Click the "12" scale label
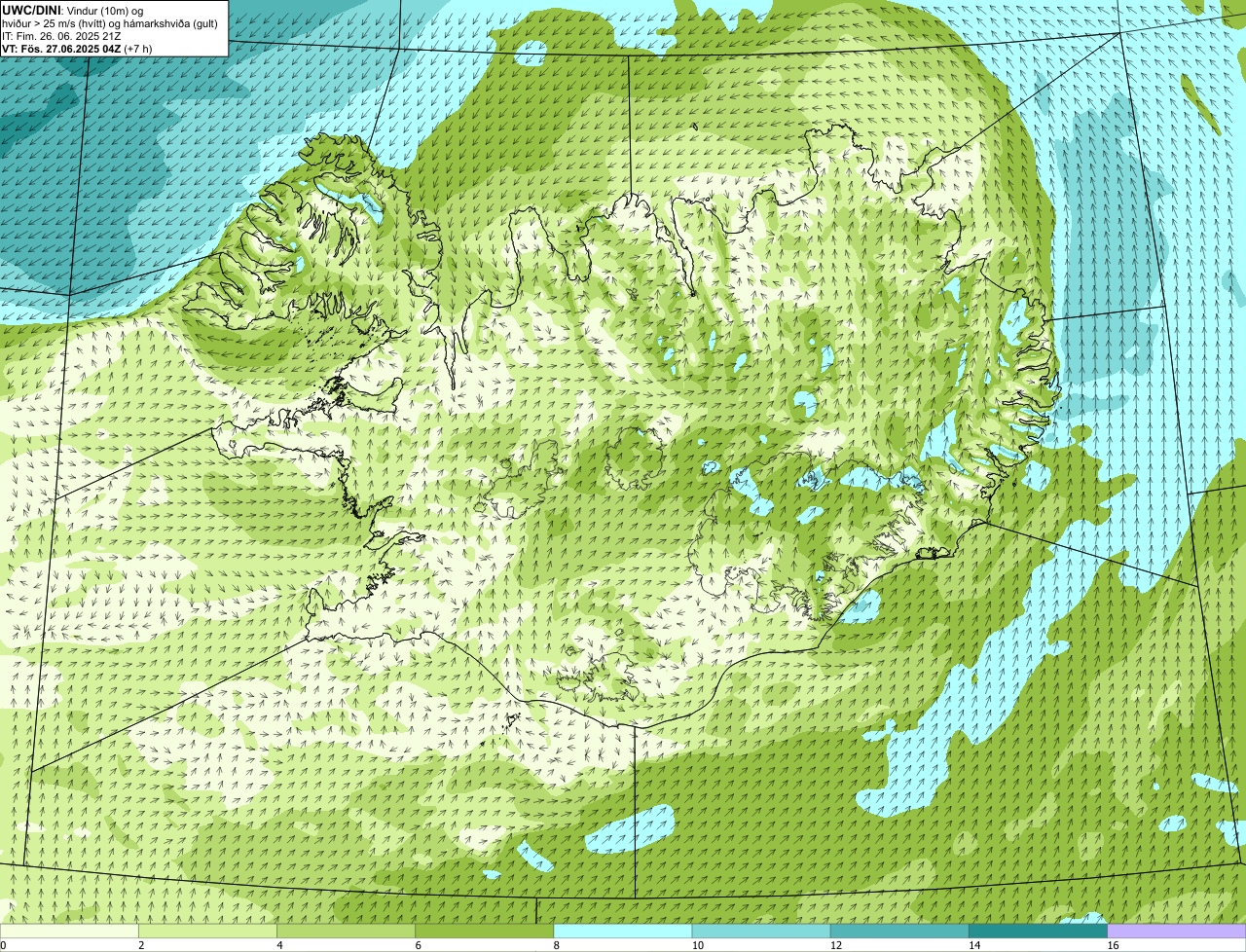The height and width of the screenshot is (952, 1246). point(836,945)
